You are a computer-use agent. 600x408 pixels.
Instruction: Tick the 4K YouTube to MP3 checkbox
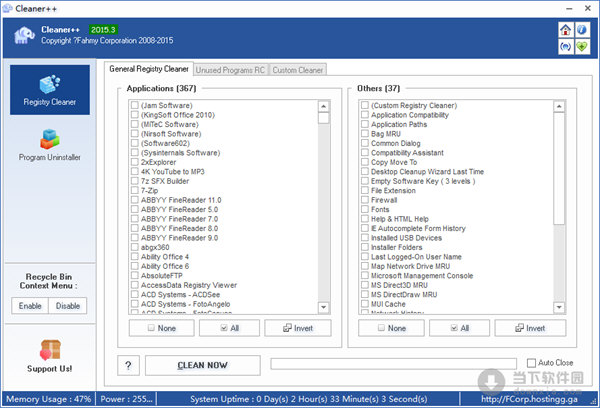(x=135, y=171)
